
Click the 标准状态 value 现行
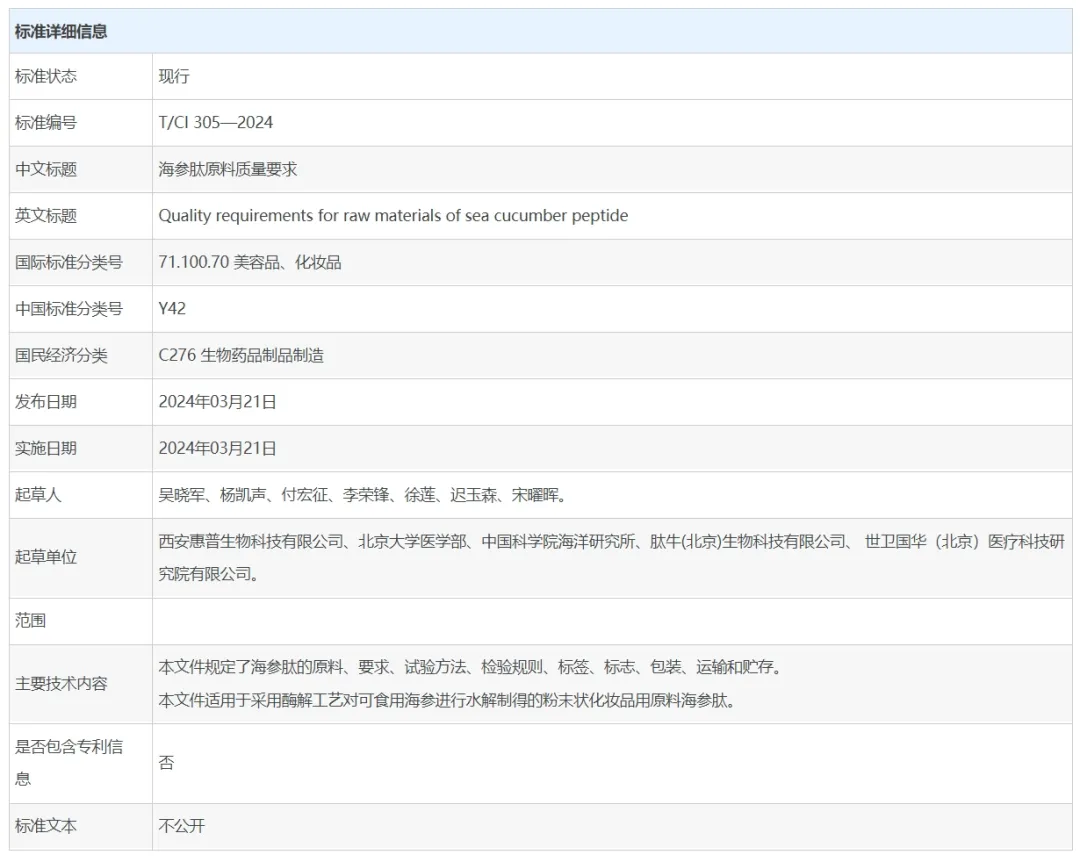[174, 76]
